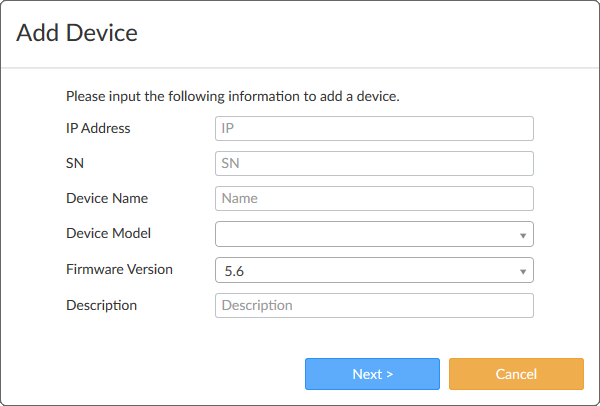Image resolution: width=600 pixels, height=406 pixels.
Task: Click the "Add Device" dialog title
Action: [x=77, y=33]
